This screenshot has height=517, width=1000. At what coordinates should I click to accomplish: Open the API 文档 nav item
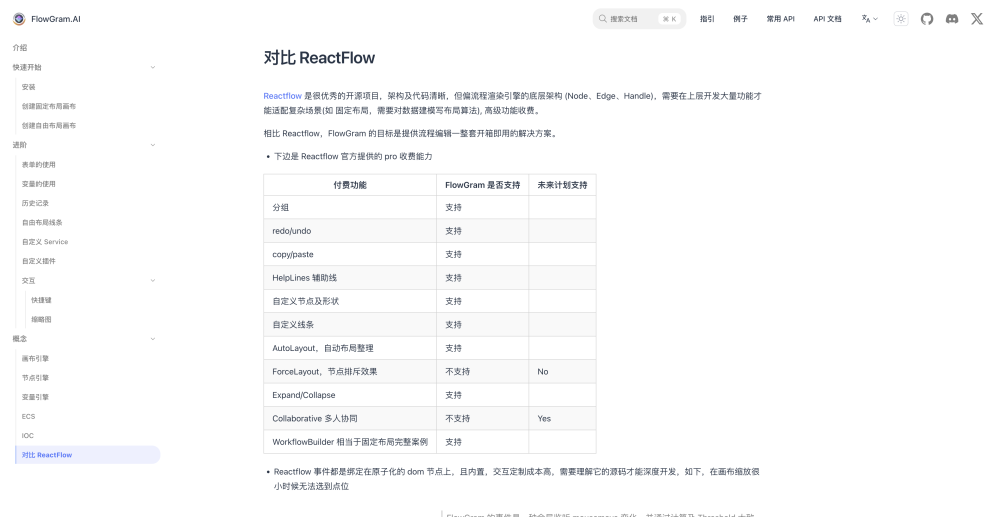point(827,19)
